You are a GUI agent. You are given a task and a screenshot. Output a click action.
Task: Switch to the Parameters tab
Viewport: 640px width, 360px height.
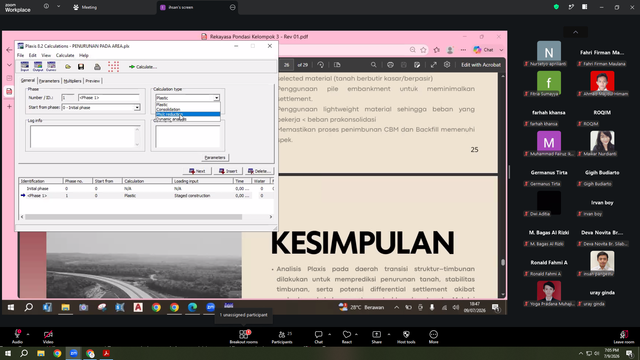49,81
